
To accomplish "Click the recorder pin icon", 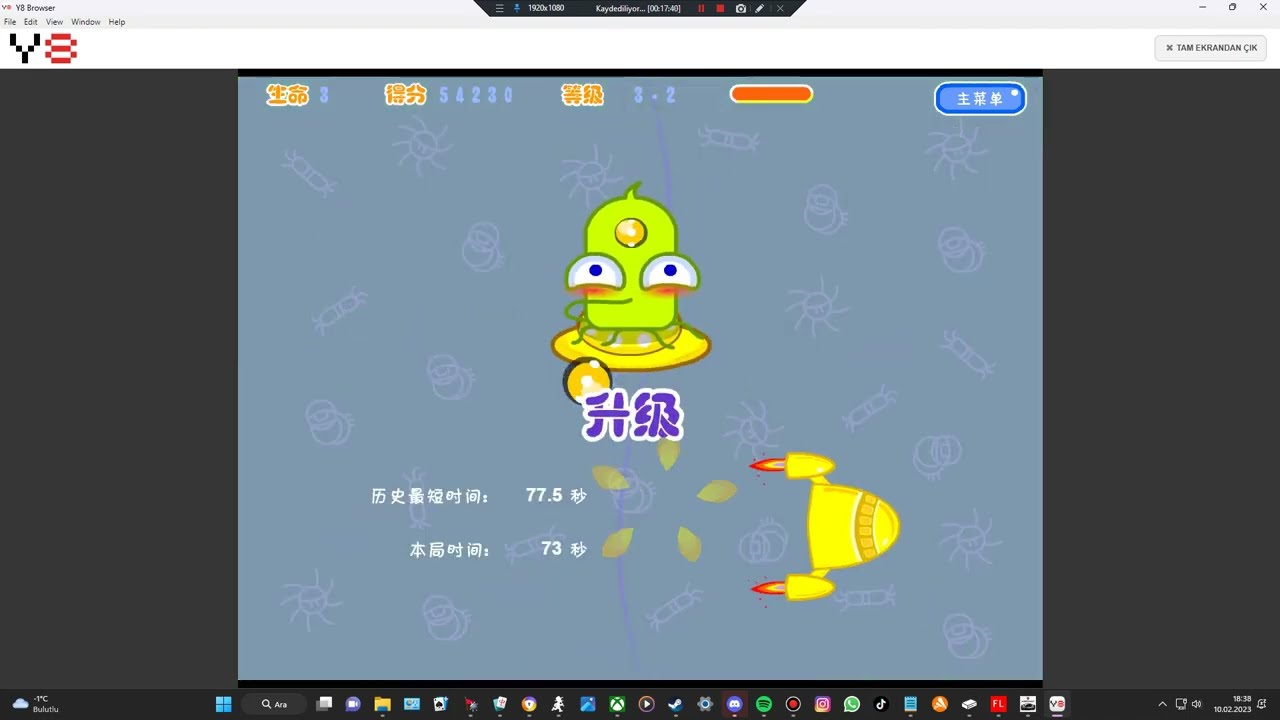I will tap(517, 8).
